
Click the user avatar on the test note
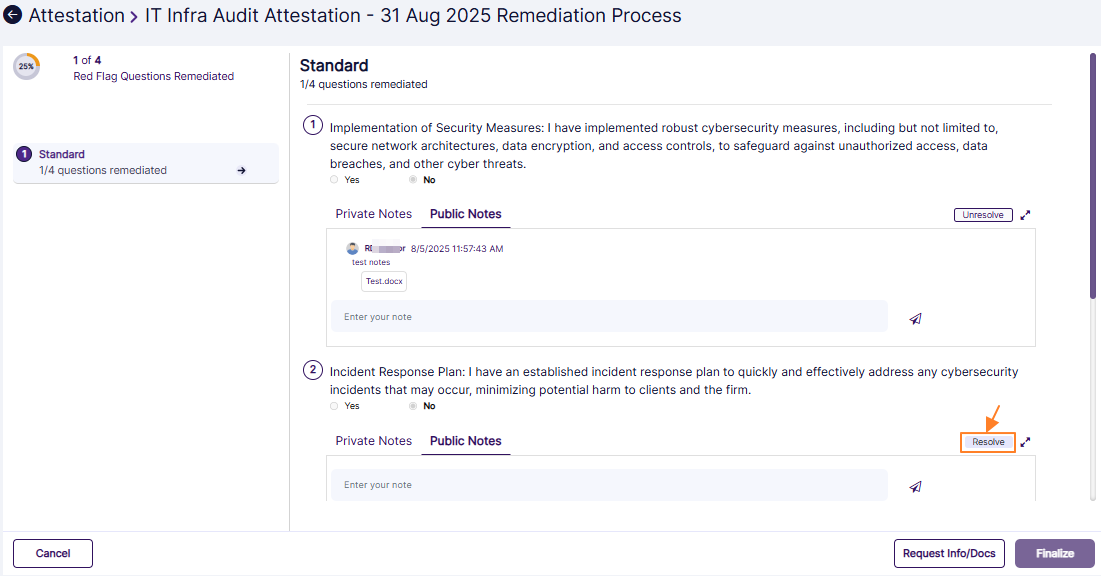tap(352, 248)
